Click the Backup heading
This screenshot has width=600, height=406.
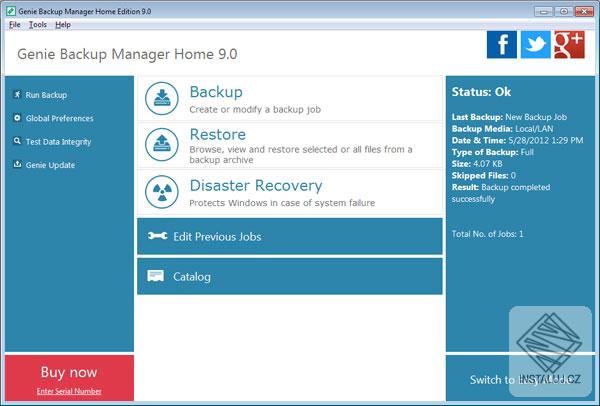(216, 92)
